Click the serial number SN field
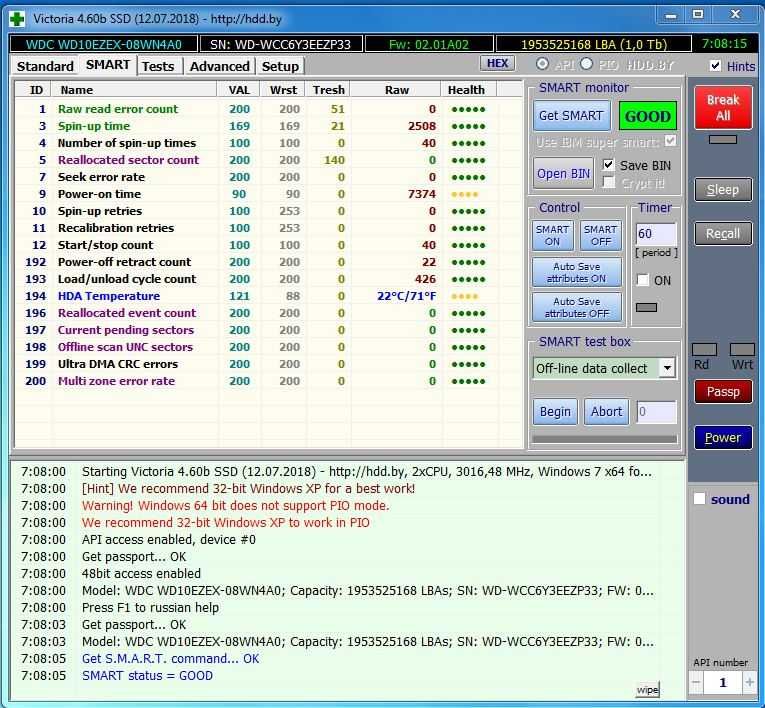The image size is (765, 708). coord(281,44)
